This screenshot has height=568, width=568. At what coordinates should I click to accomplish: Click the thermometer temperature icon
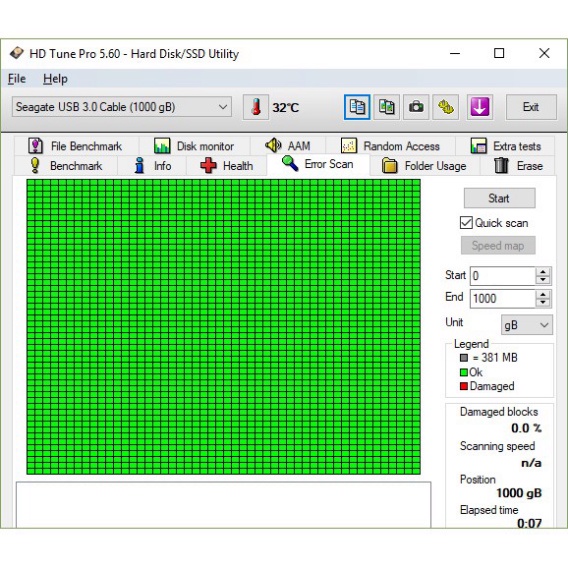point(256,107)
